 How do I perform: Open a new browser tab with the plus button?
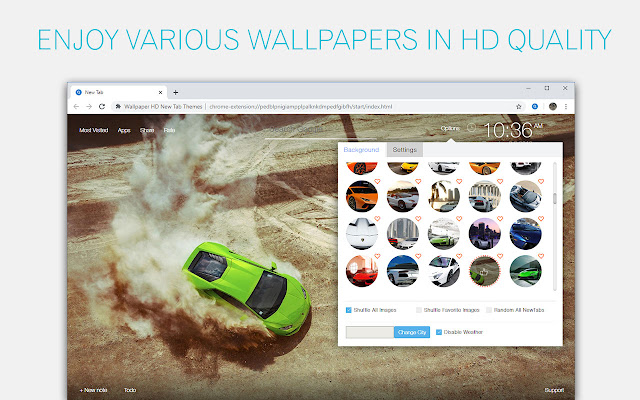coord(176,92)
